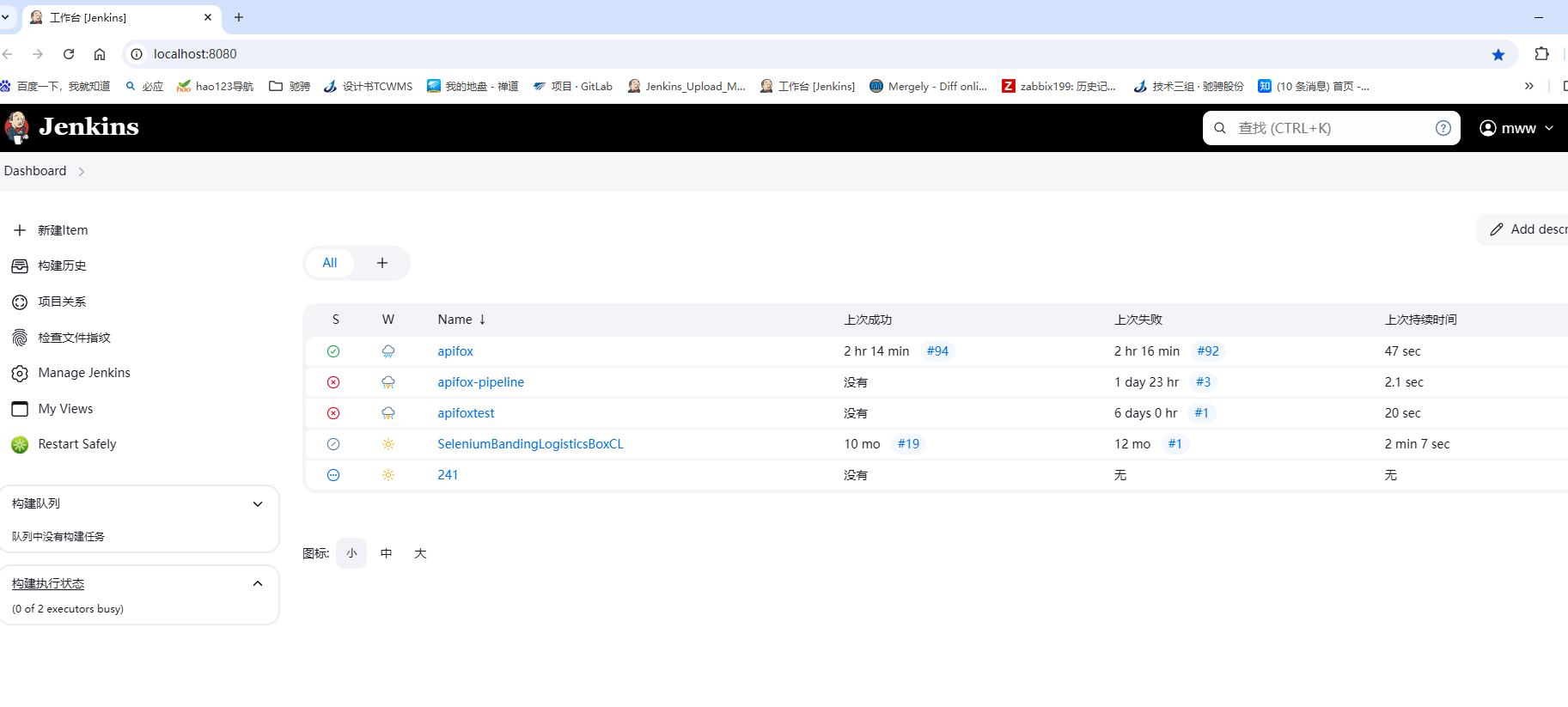The height and width of the screenshot is (707, 1568).
Task: Open the apifox job
Action: [455, 351]
